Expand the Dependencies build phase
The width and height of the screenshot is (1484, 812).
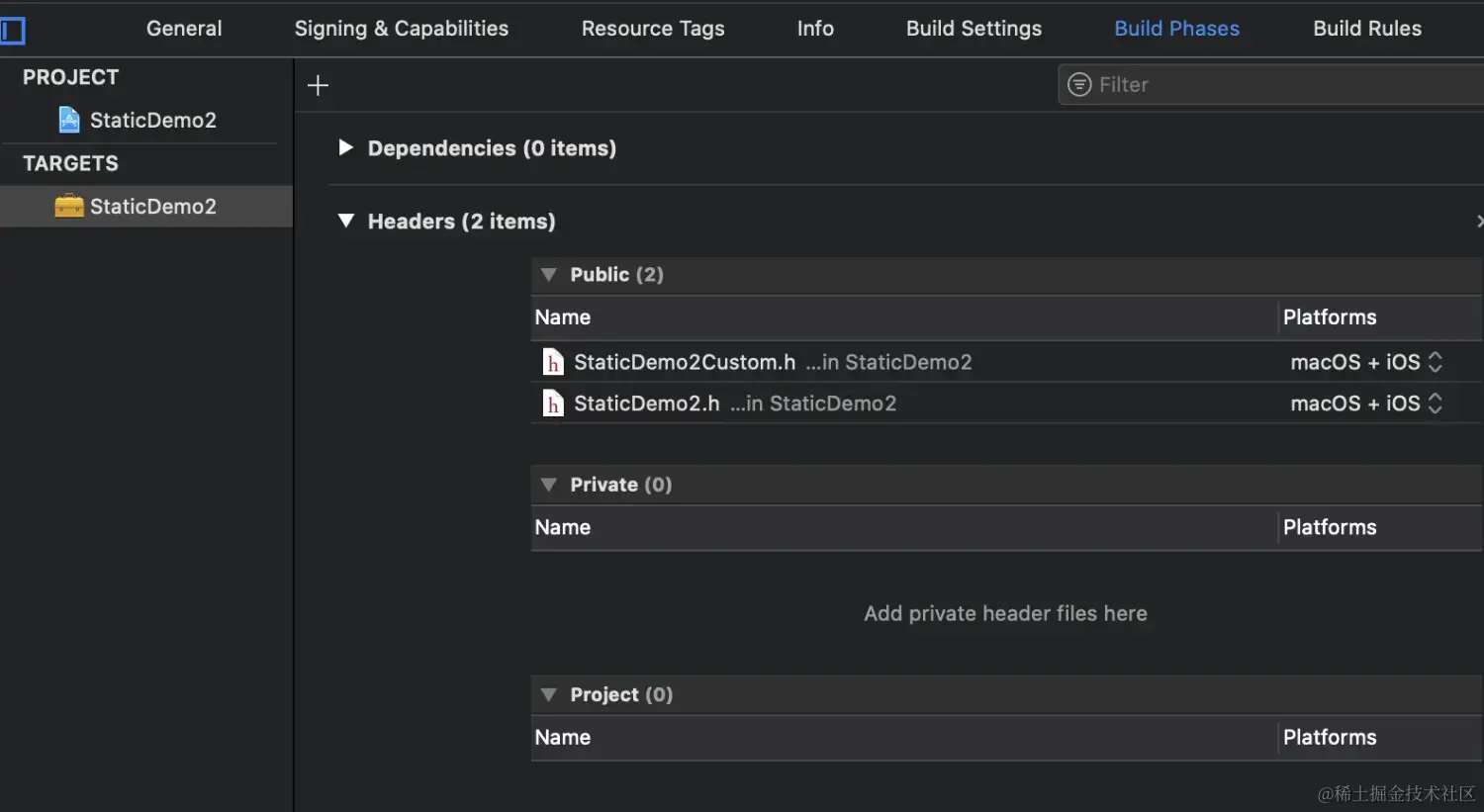click(x=345, y=147)
